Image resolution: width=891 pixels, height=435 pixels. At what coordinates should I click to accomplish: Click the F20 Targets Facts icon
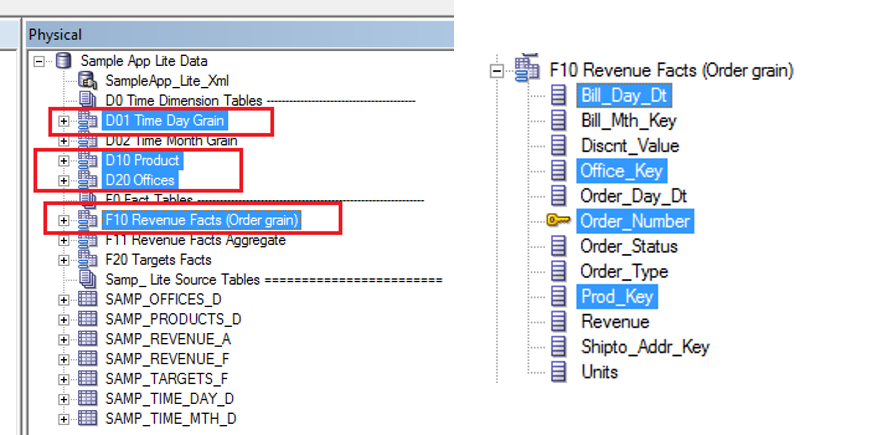pos(88,260)
